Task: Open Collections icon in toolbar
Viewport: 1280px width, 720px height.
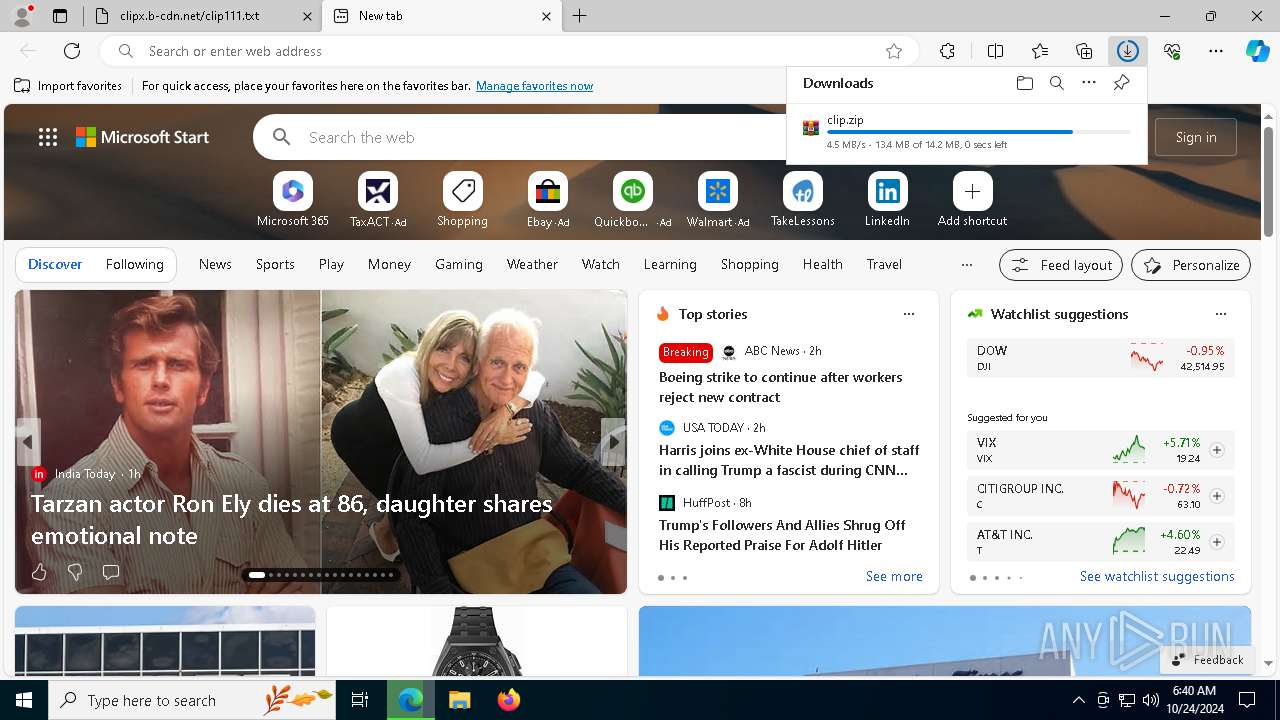Action: click(1084, 51)
